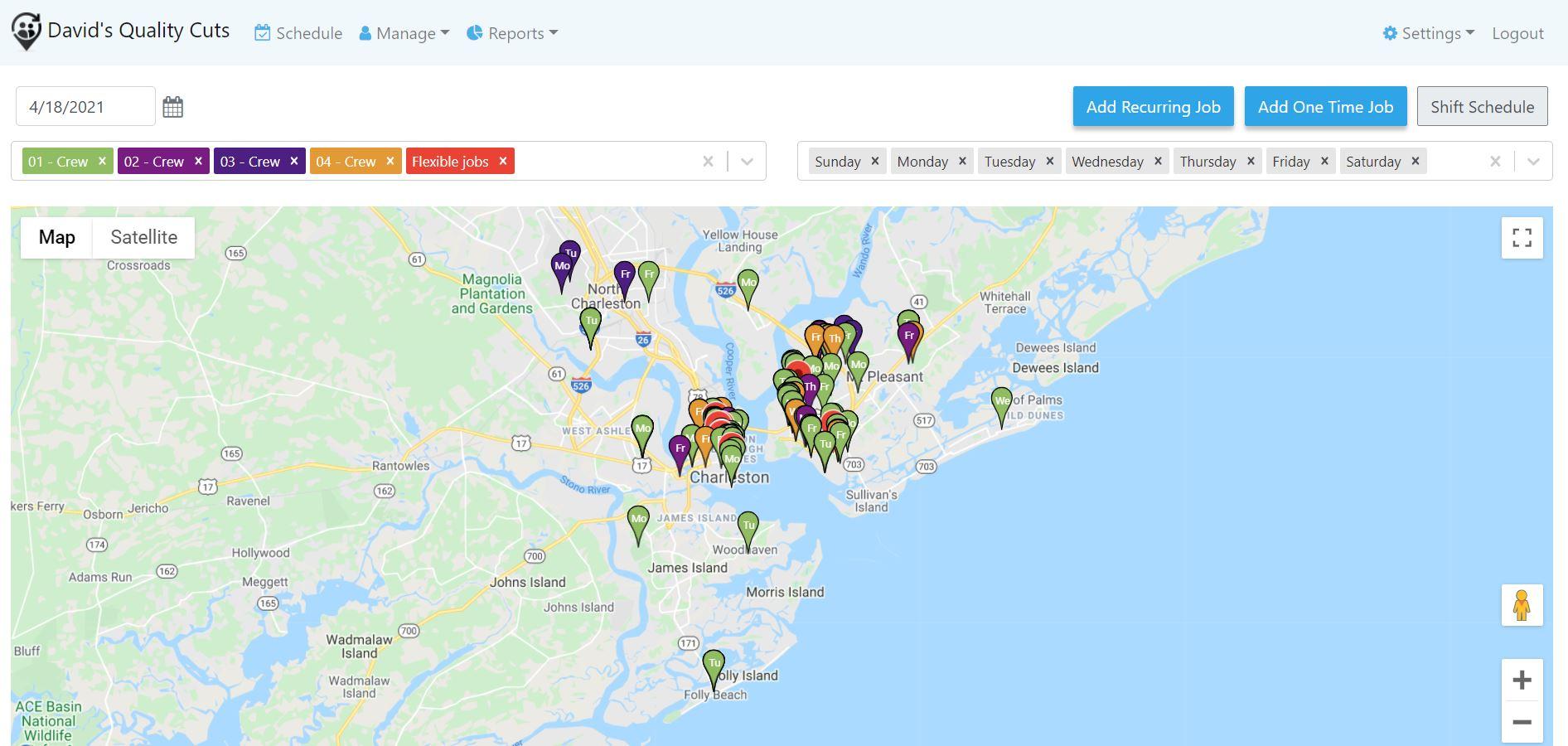Click the Reports pie chart icon
The height and width of the screenshot is (746, 1568).
pyautogui.click(x=474, y=33)
